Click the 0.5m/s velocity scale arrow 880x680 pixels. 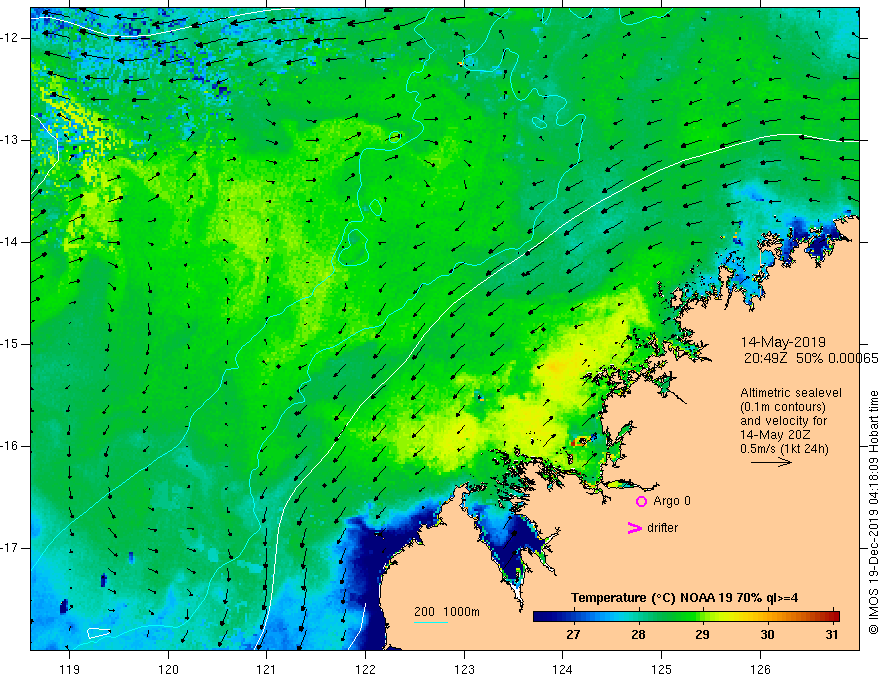(x=771, y=462)
